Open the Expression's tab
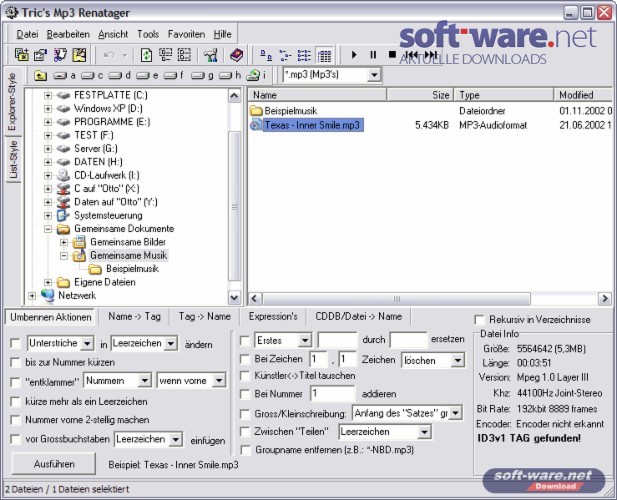Screen dimensions: 617x500 click(273, 317)
